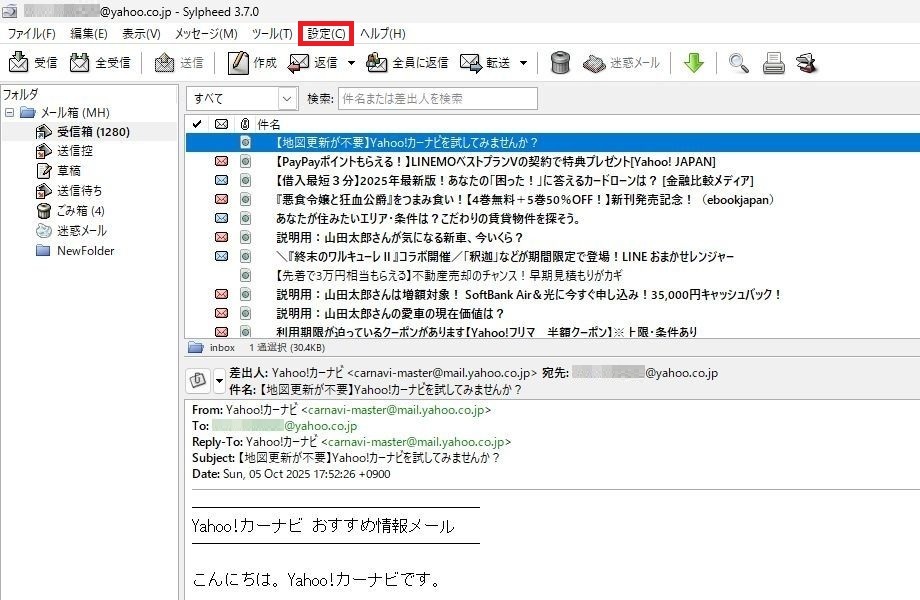Reply to all using 全員に返信
The image size is (920, 600).
[x=377, y=63]
